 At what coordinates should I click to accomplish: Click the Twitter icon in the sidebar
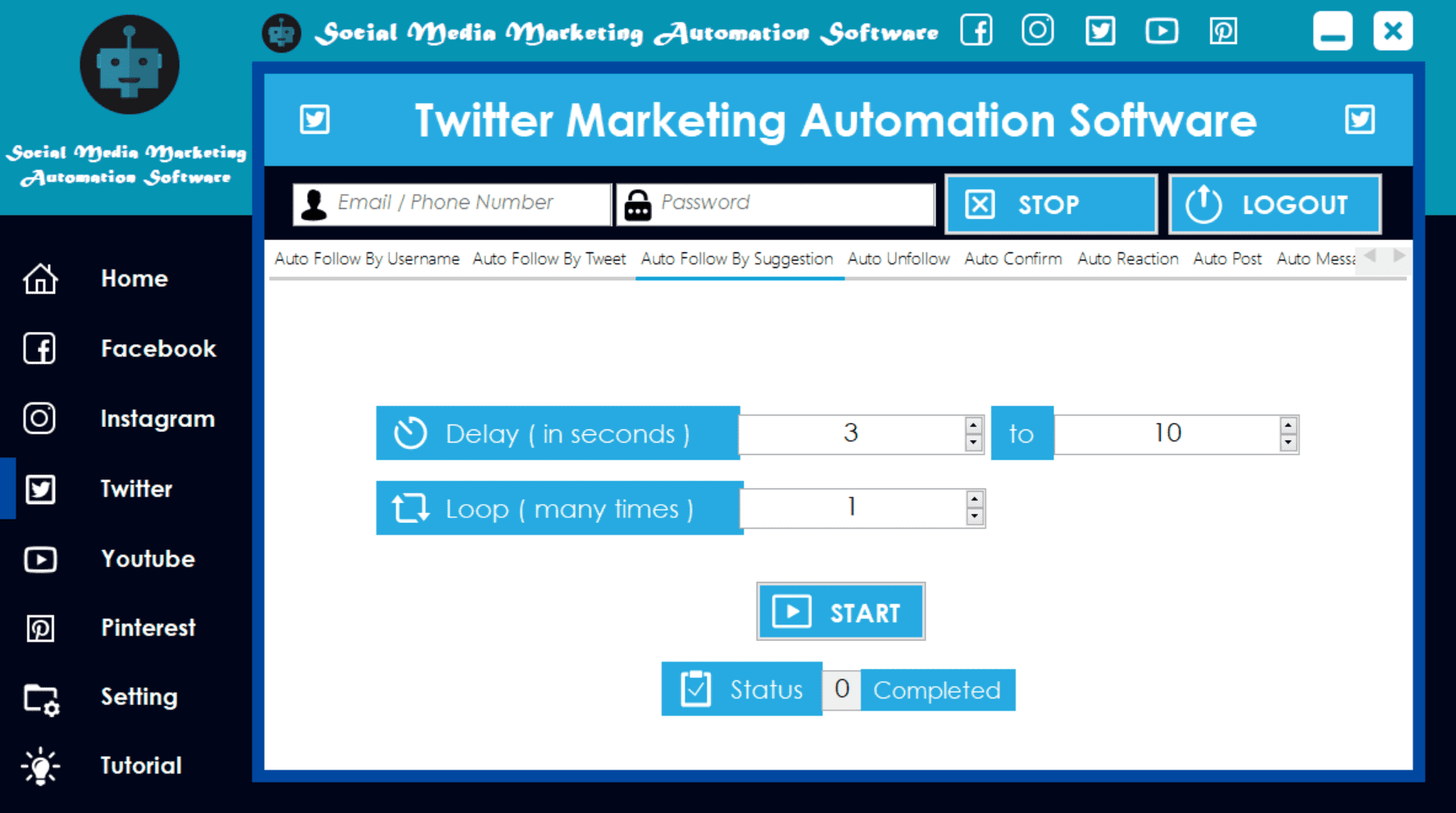pyautogui.click(x=40, y=489)
